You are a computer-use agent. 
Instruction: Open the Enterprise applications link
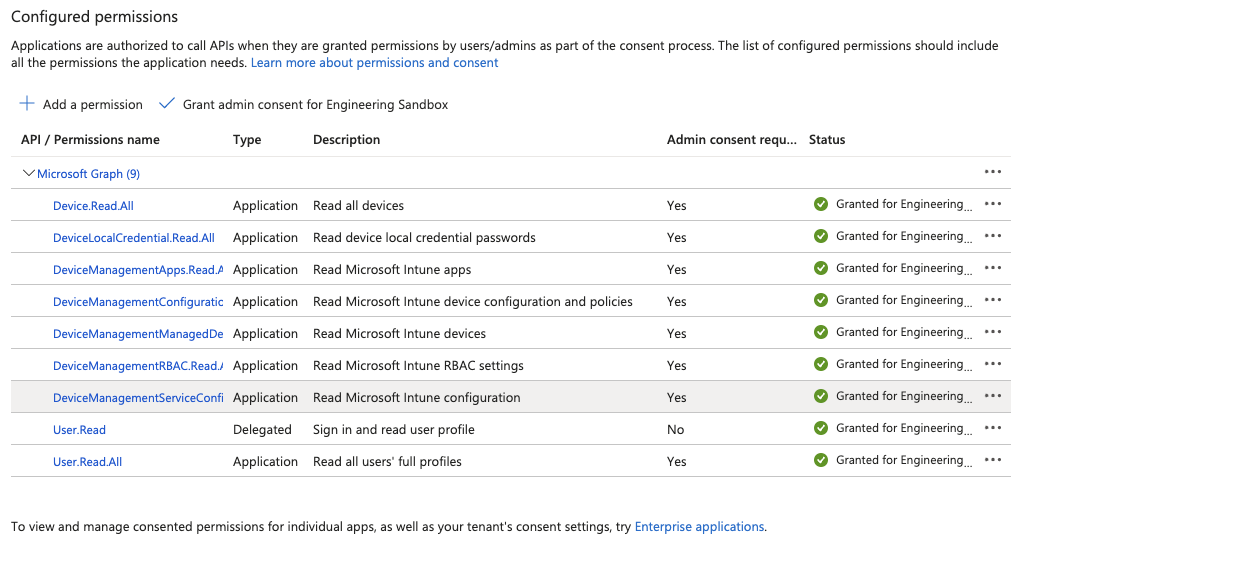pos(699,527)
